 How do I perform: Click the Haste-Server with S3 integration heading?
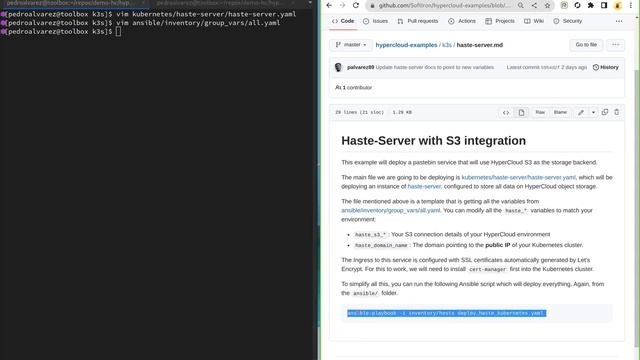(x=433, y=141)
